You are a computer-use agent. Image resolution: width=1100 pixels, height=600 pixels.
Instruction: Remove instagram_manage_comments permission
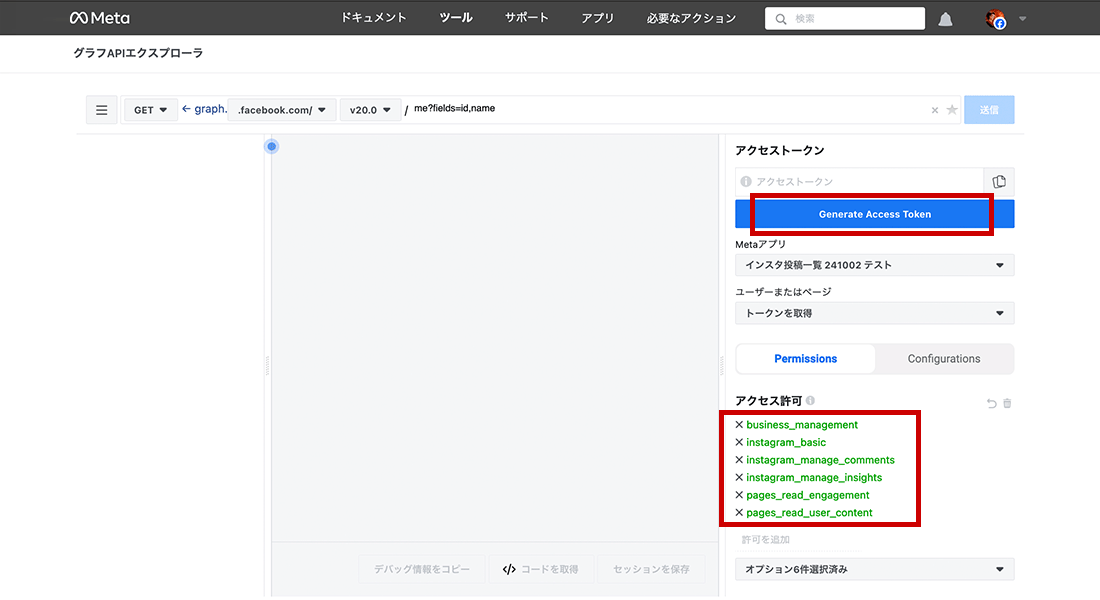point(739,460)
